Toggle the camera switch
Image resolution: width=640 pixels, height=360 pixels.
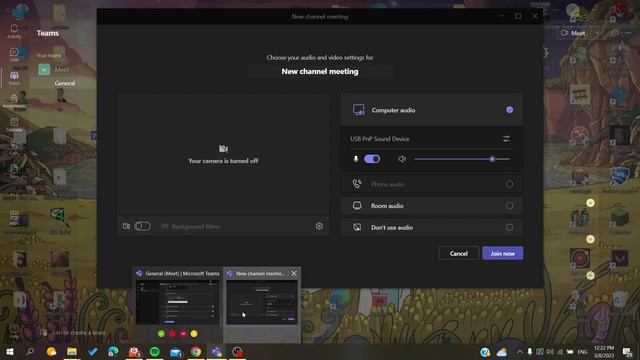click(x=142, y=226)
